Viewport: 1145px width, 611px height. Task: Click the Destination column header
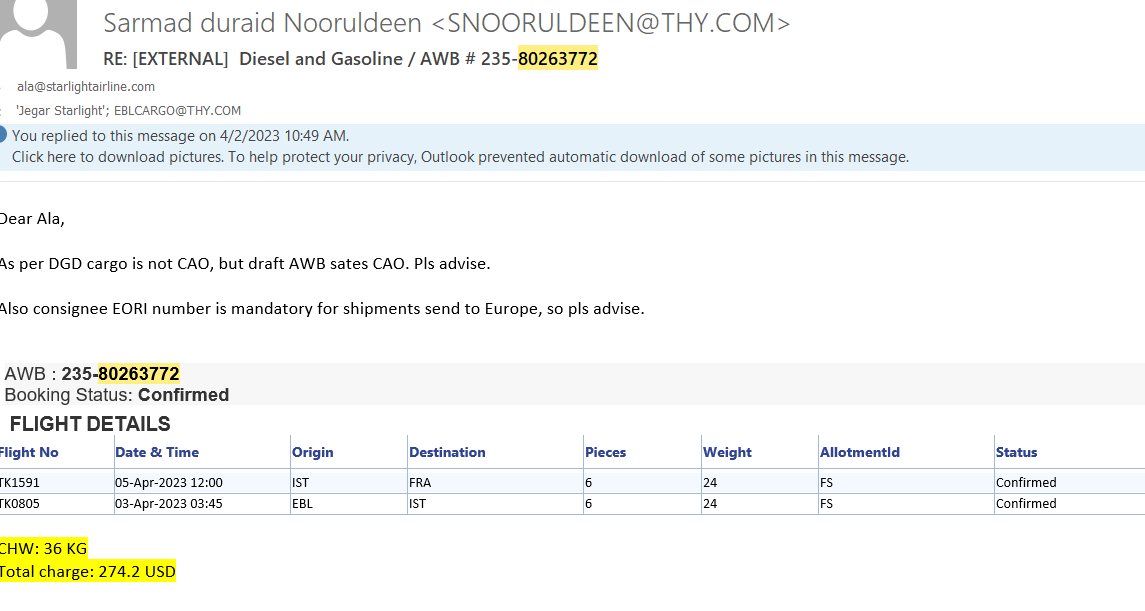[x=447, y=452]
